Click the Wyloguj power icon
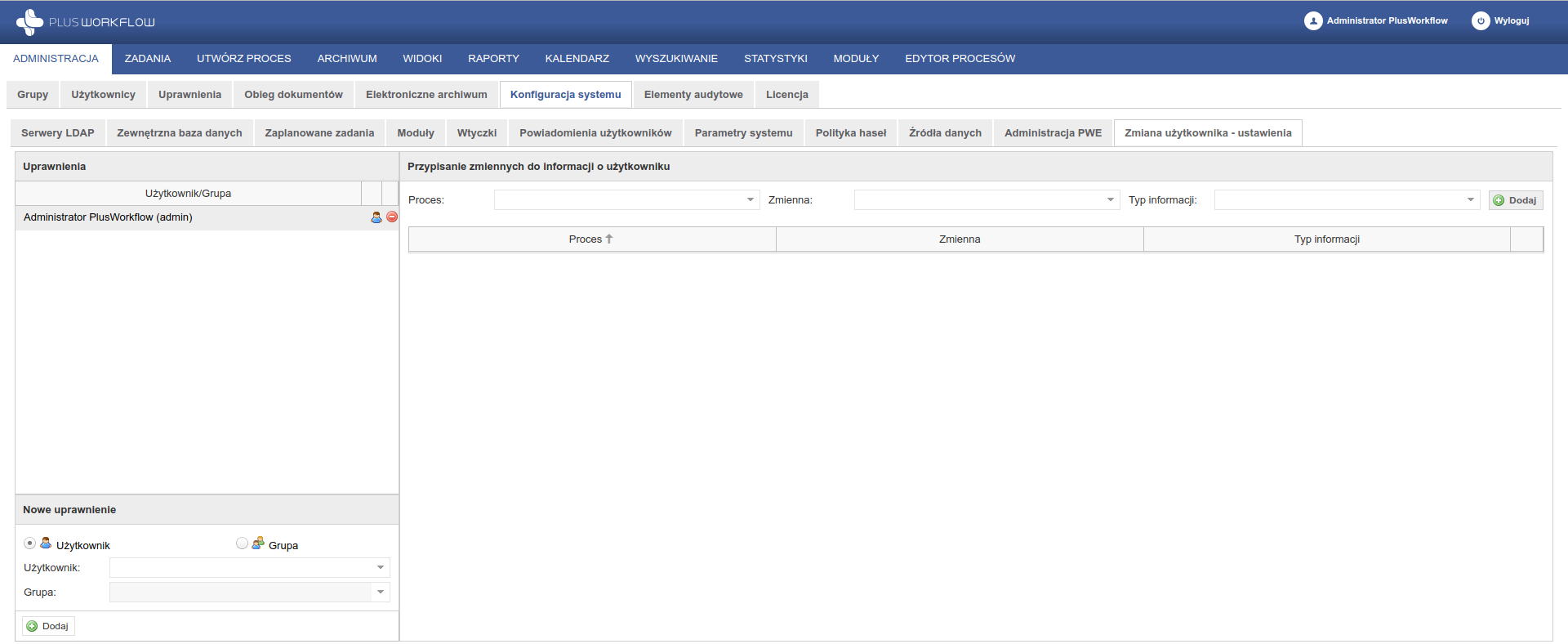This screenshot has width=1568, height=644. 1481,21
